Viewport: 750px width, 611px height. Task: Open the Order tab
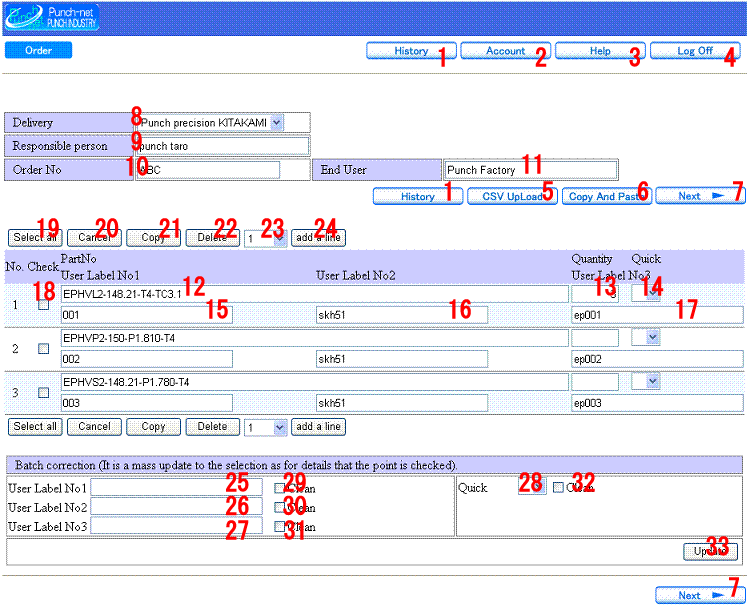point(38,50)
